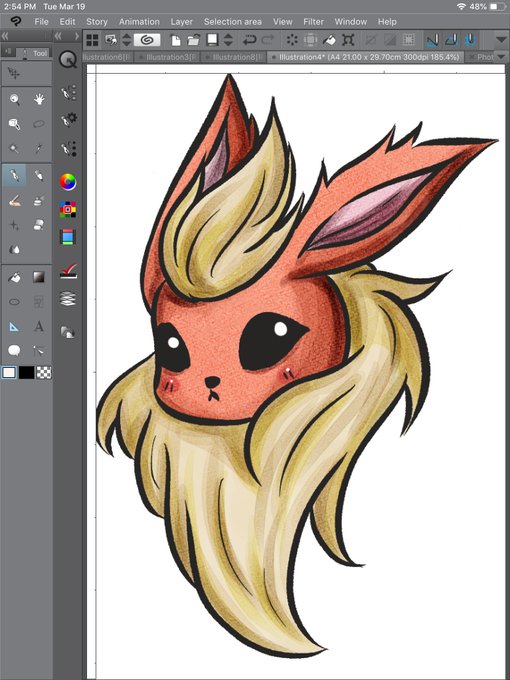This screenshot has width=510, height=680.
Task: Select the Pen tool
Action: (14, 176)
